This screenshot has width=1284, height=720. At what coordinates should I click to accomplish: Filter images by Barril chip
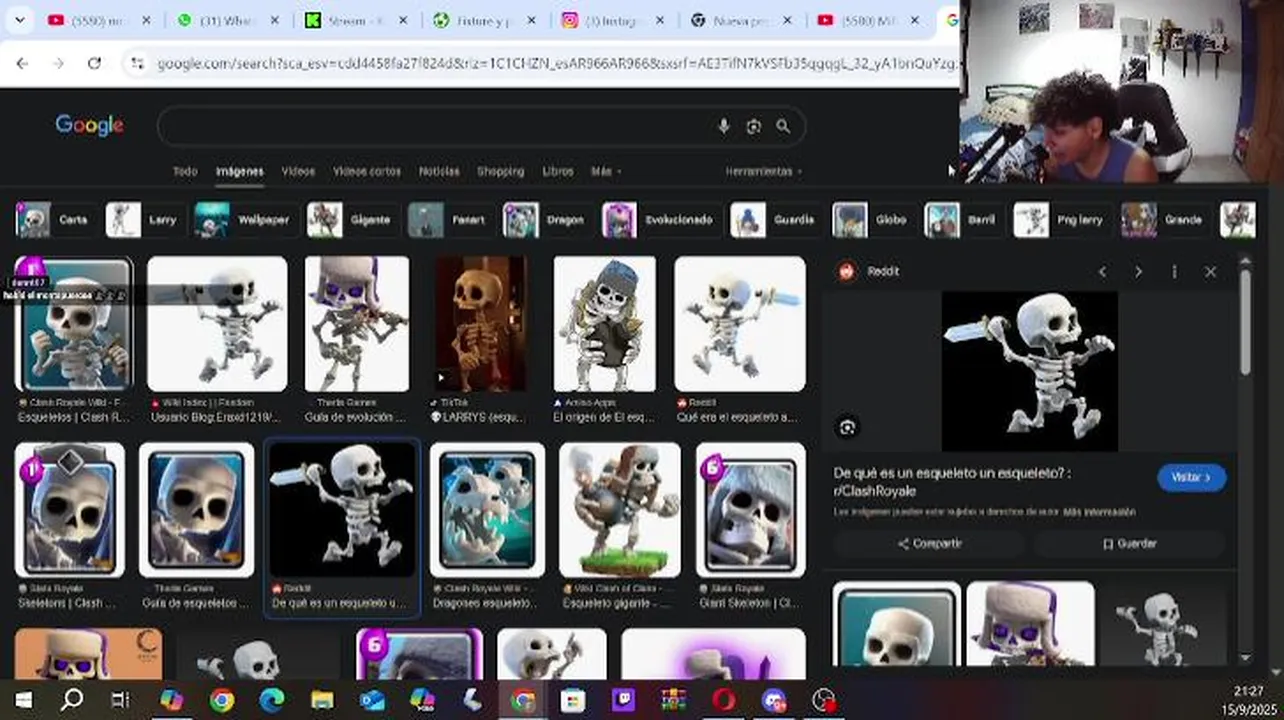(x=962, y=220)
